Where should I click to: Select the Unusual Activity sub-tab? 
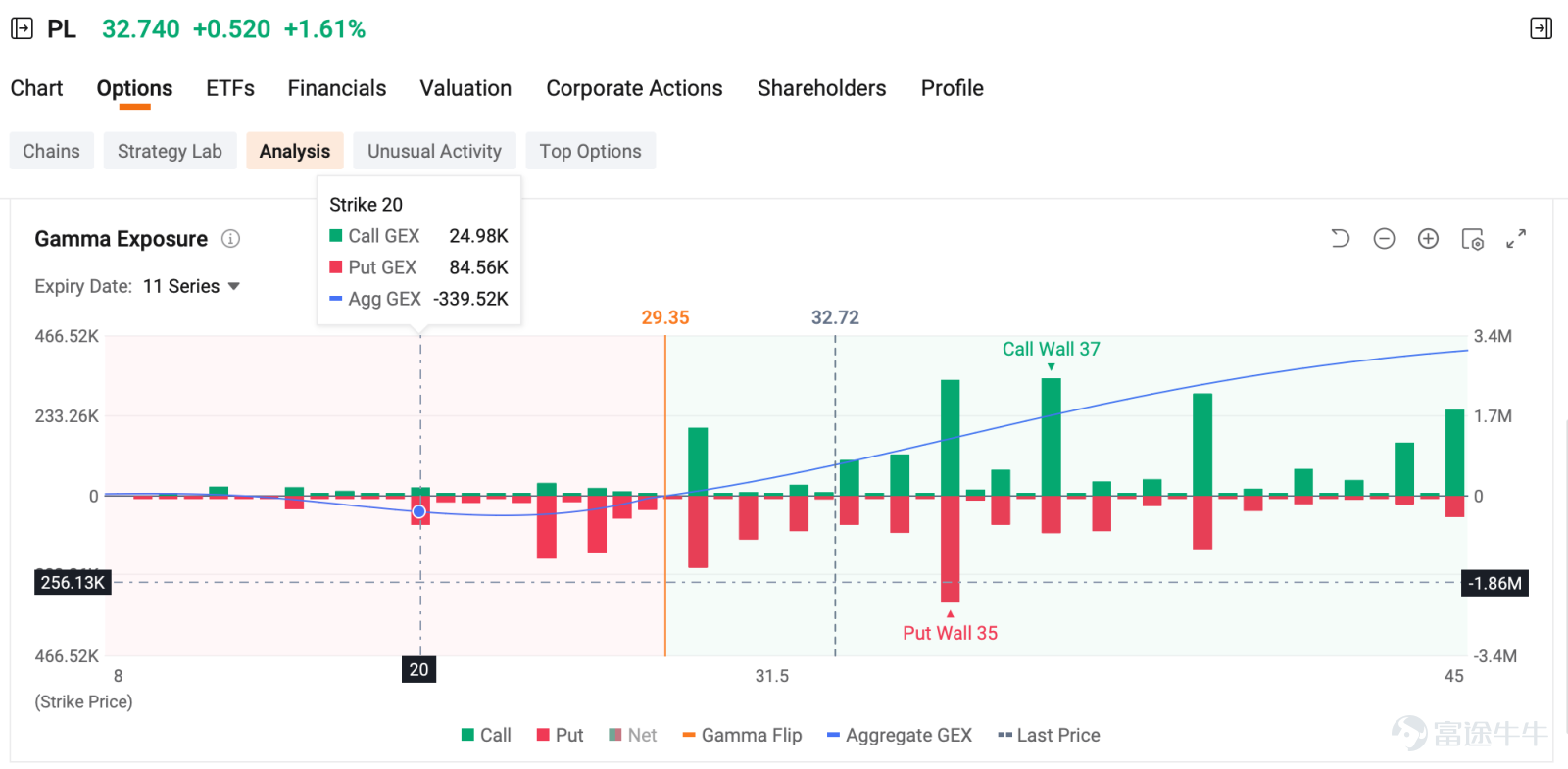click(x=434, y=151)
